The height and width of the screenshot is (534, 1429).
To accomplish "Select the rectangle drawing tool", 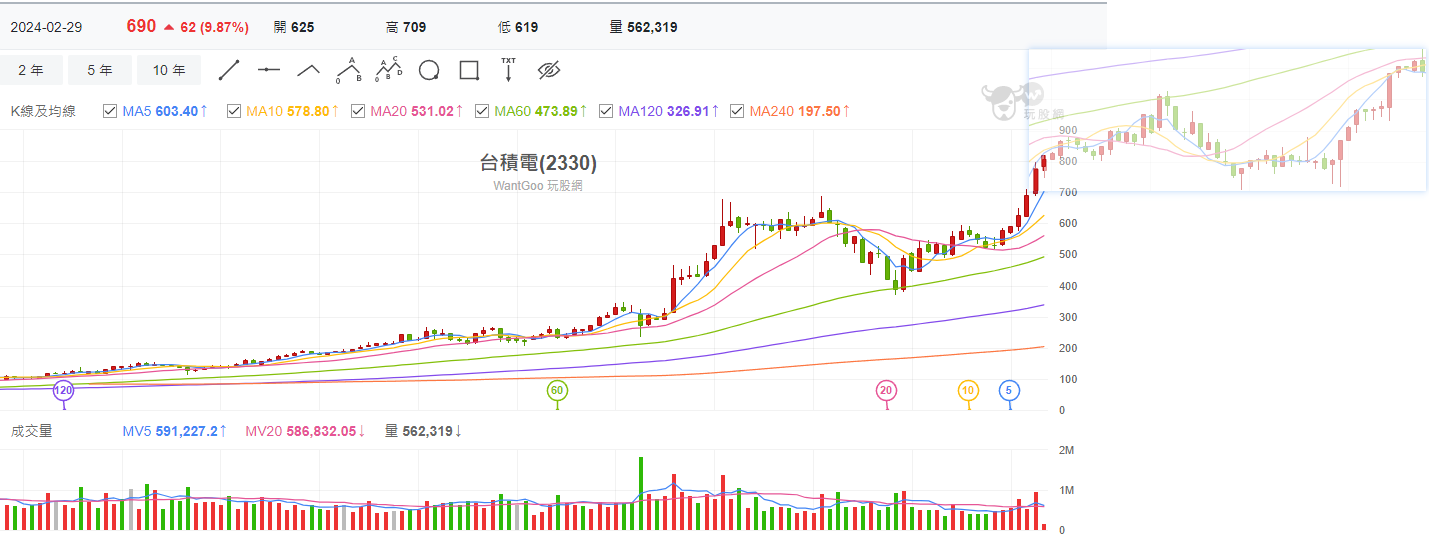I will click(469, 70).
